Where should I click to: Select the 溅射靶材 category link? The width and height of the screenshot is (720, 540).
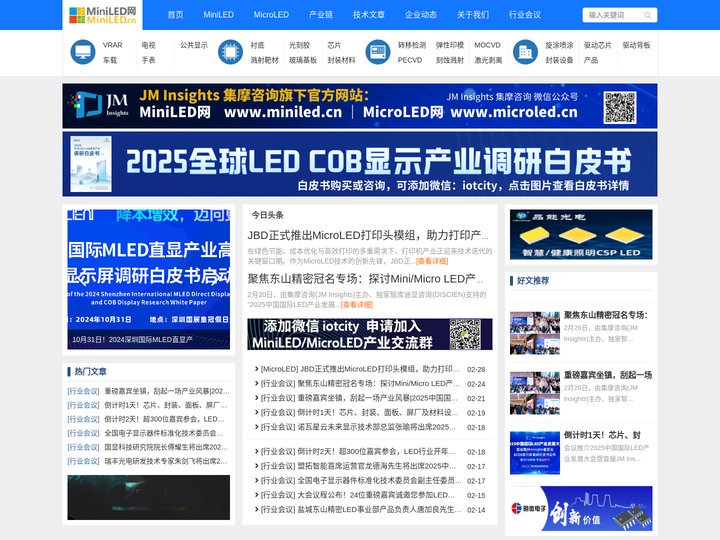pyautogui.click(x=264, y=60)
